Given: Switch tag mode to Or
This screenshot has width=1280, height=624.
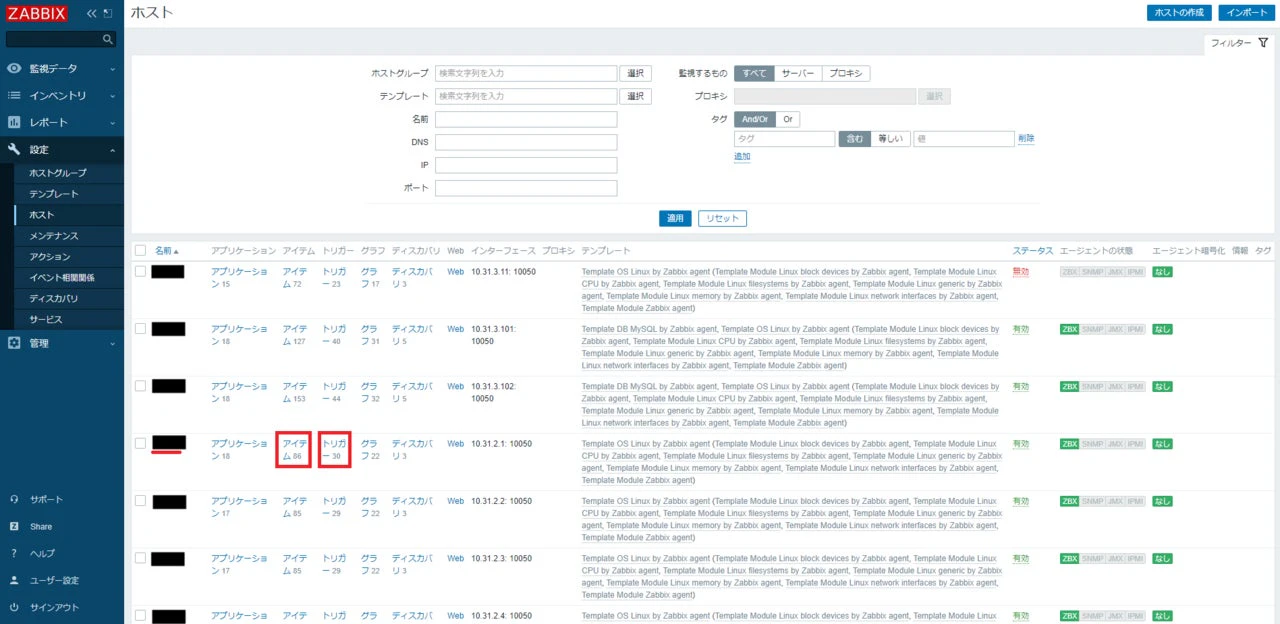Looking at the screenshot, I should pyautogui.click(x=788, y=119).
